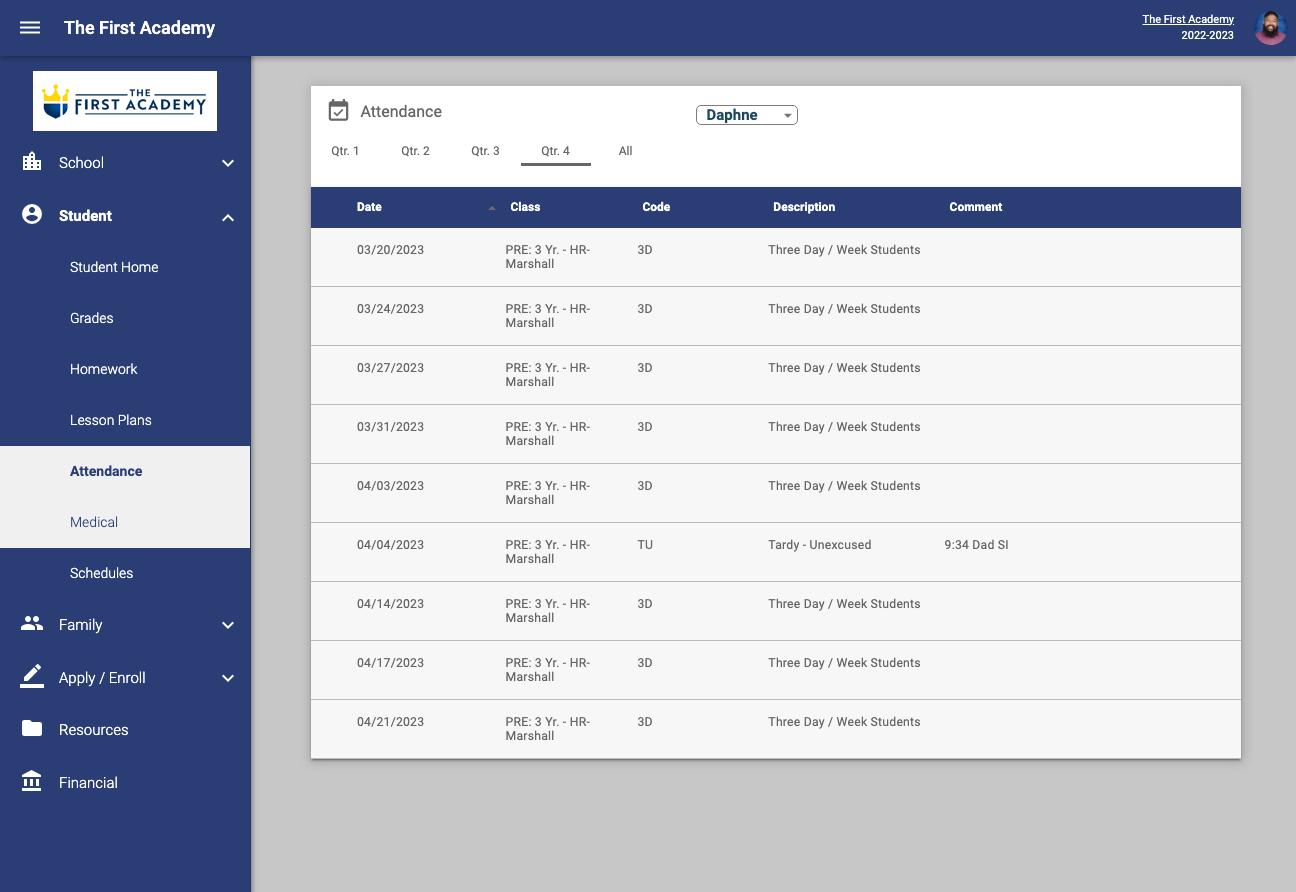This screenshot has height=892, width=1296.
Task: Expand the Apply / Enroll chevron
Action: coord(228,678)
